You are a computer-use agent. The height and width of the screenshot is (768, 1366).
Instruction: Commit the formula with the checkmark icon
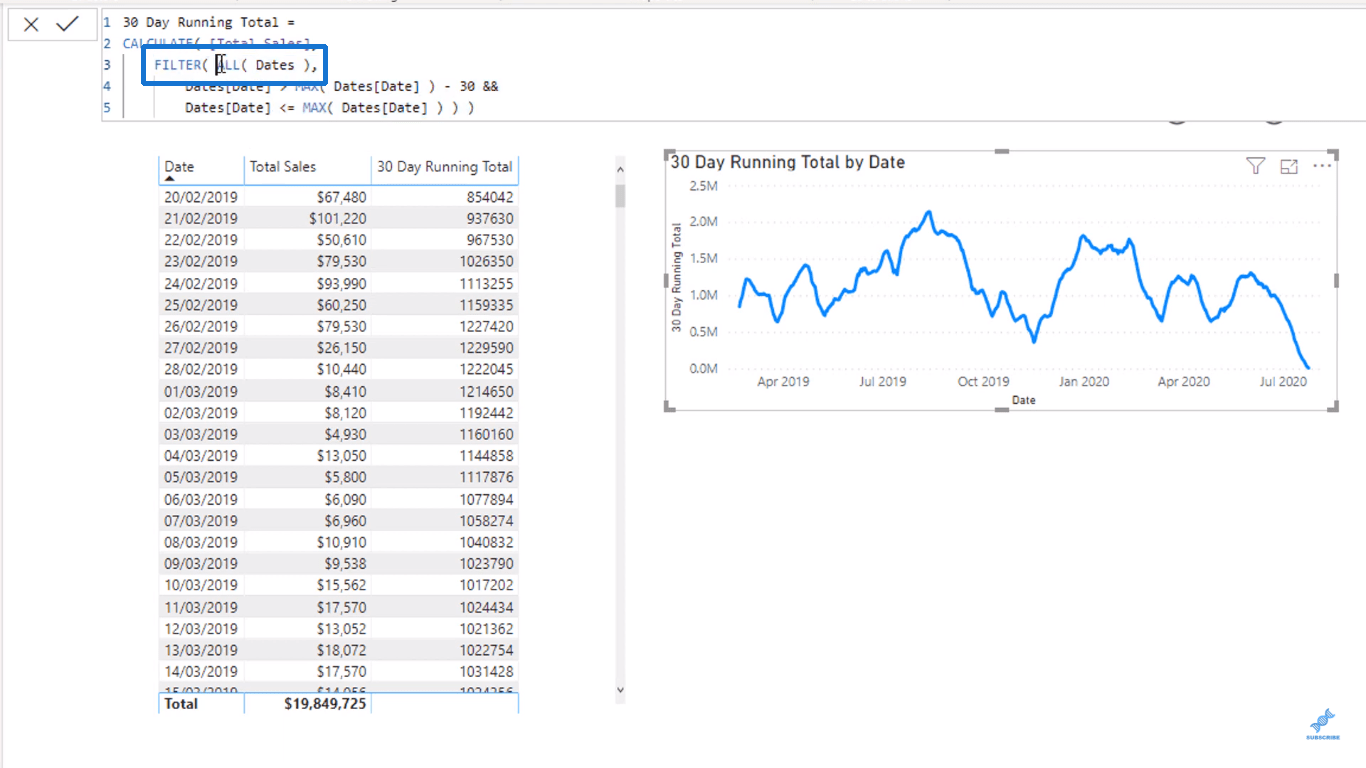point(67,24)
